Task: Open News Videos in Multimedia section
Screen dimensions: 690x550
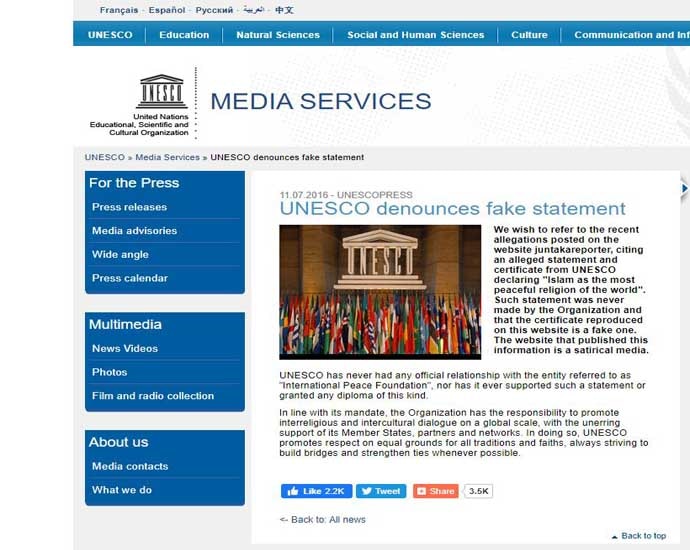Action: pos(125,348)
